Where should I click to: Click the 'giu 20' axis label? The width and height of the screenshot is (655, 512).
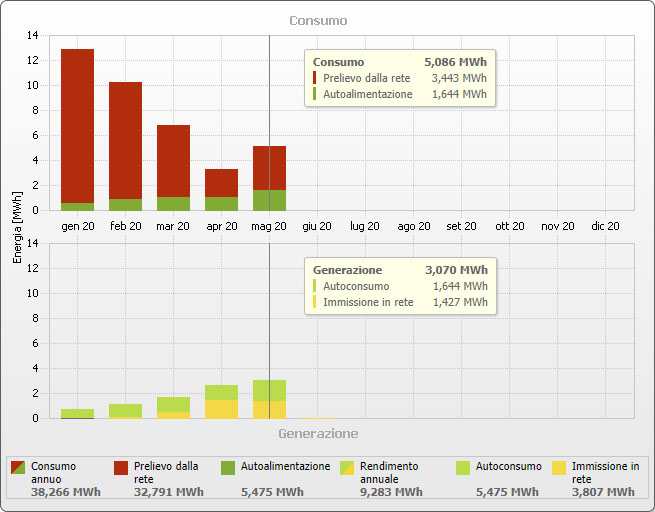click(317, 226)
